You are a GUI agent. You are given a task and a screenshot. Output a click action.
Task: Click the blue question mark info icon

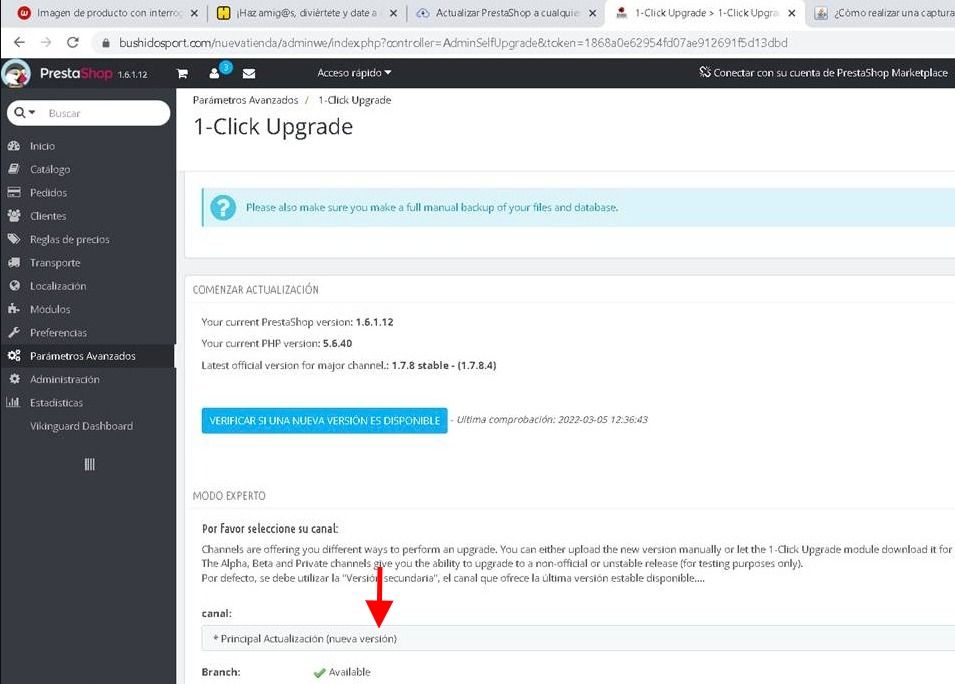point(223,208)
